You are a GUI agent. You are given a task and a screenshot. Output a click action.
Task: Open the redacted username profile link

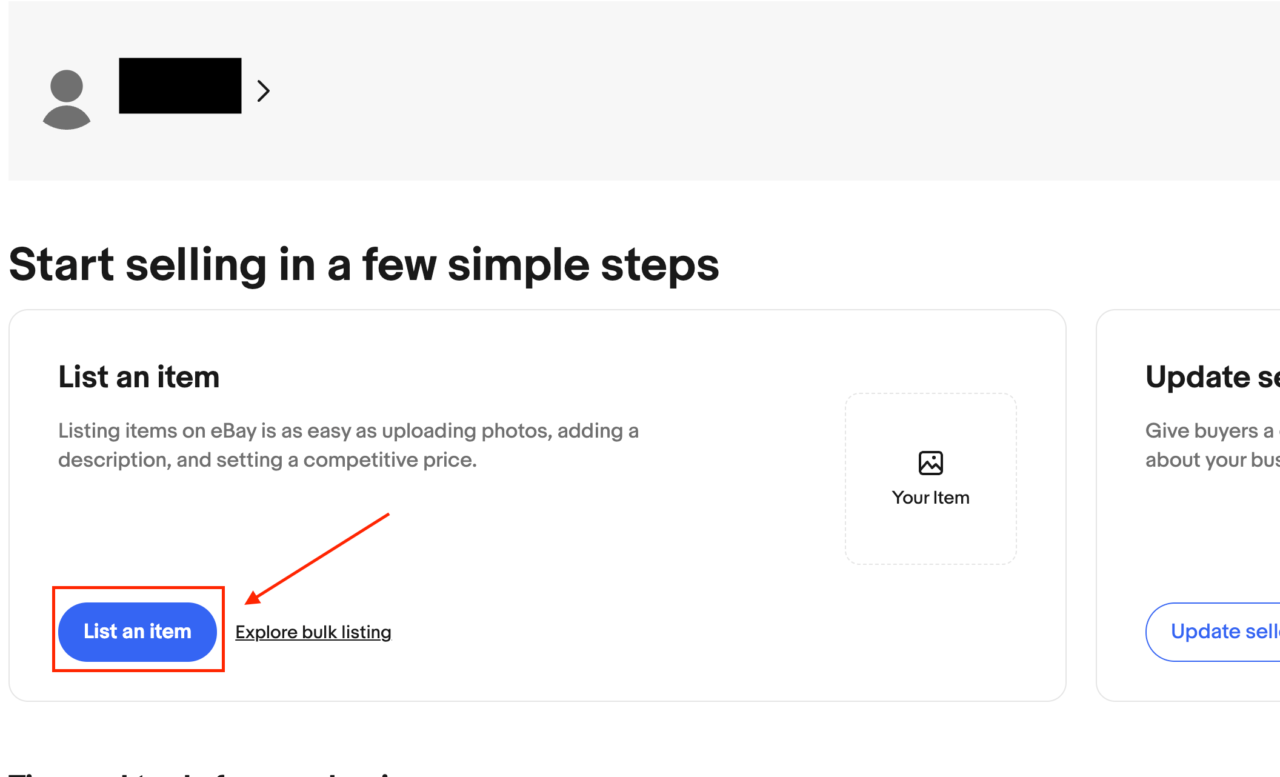pos(180,86)
